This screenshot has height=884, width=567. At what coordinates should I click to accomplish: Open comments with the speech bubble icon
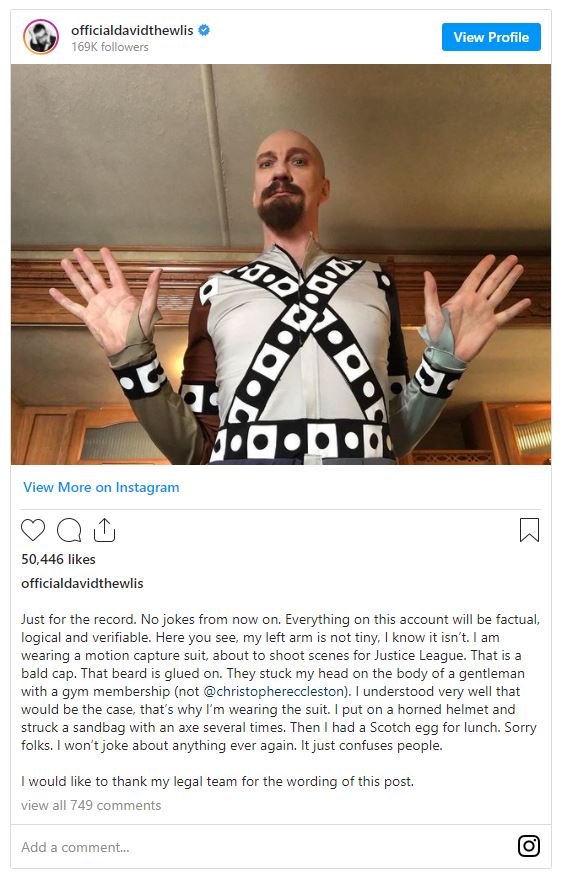[x=69, y=531]
